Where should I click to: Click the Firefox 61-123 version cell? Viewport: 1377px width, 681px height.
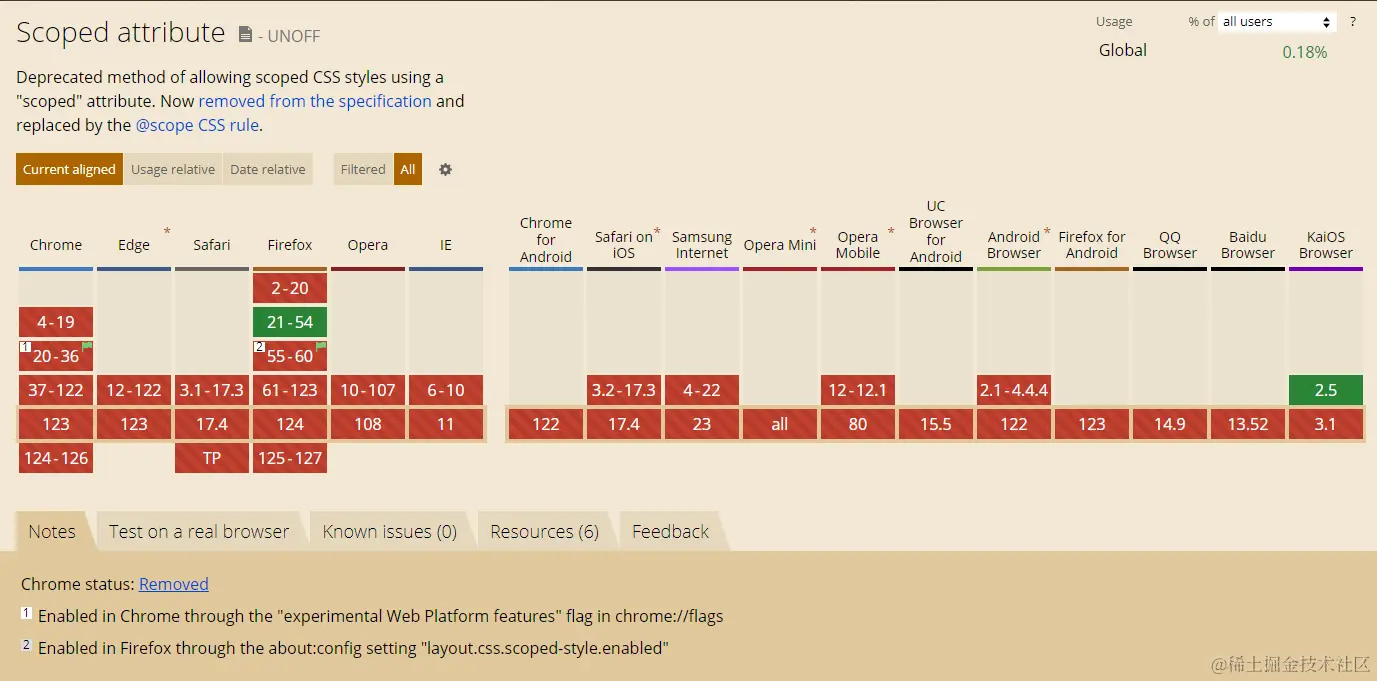click(x=290, y=390)
